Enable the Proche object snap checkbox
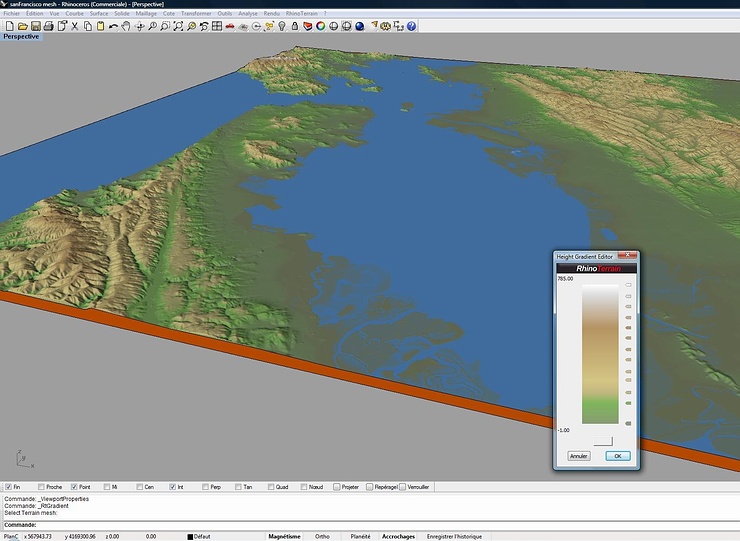 click(40, 487)
